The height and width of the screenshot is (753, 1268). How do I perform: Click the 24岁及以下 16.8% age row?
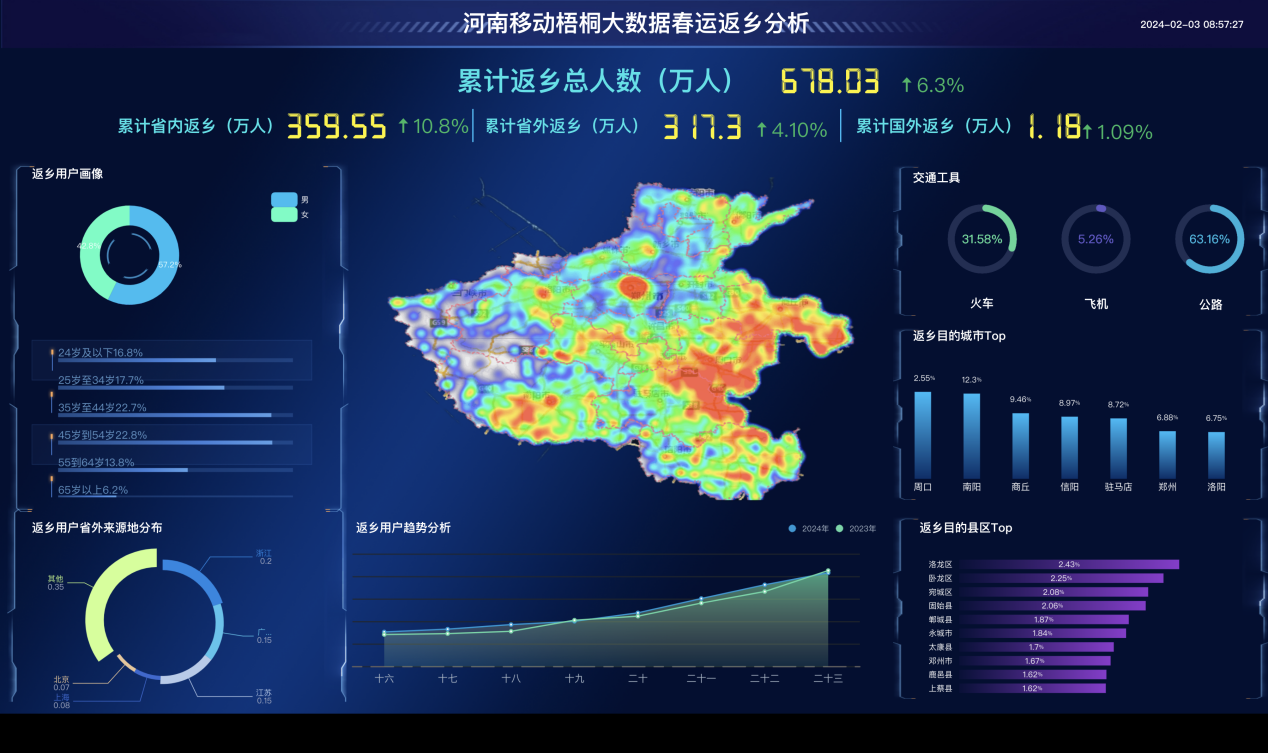point(175,353)
